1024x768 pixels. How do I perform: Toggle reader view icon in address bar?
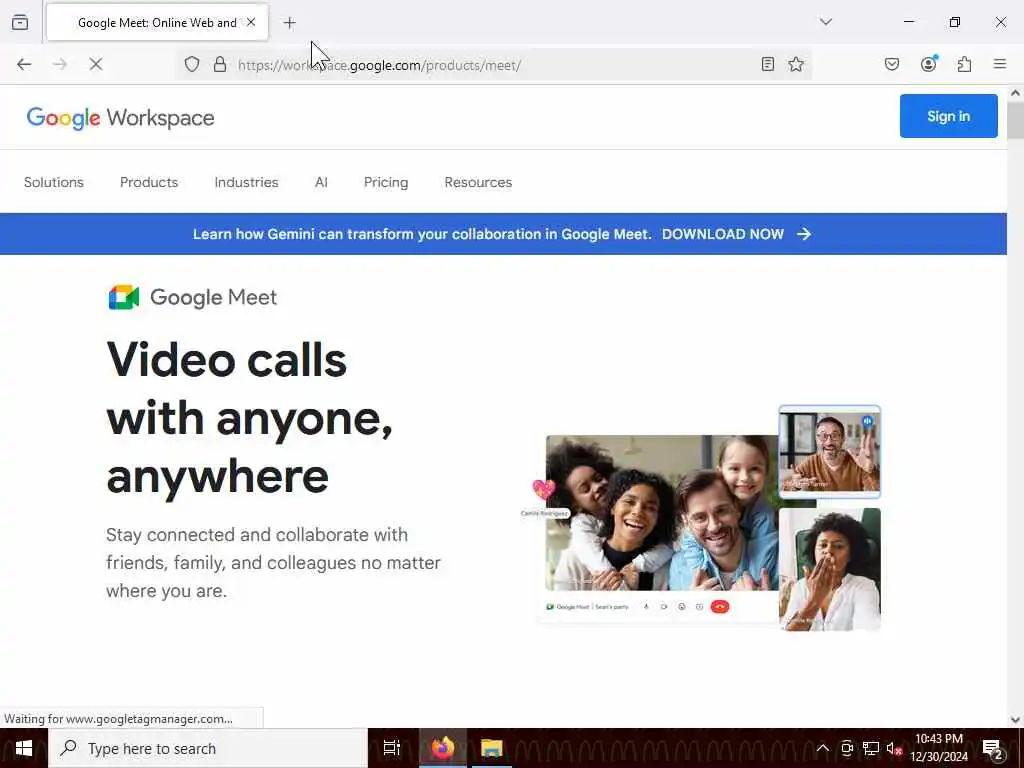(767, 64)
